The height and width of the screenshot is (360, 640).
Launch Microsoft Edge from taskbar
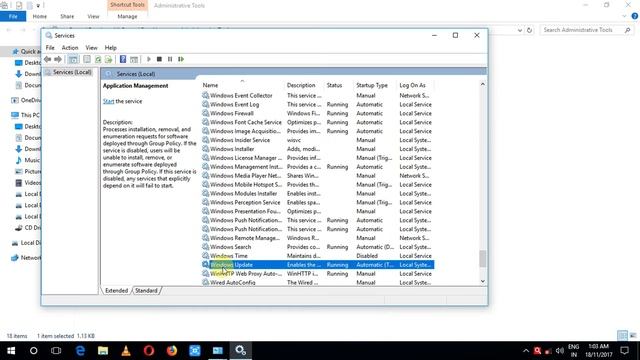pos(80,351)
